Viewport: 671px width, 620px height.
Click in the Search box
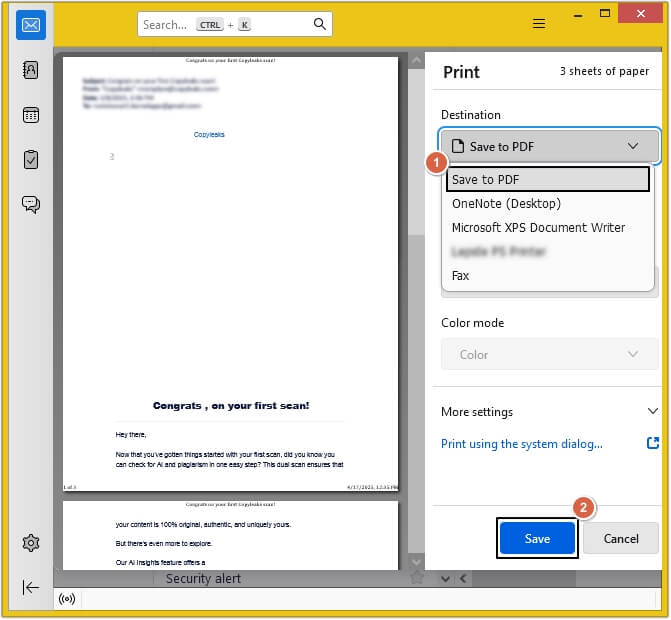coord(235,24)
